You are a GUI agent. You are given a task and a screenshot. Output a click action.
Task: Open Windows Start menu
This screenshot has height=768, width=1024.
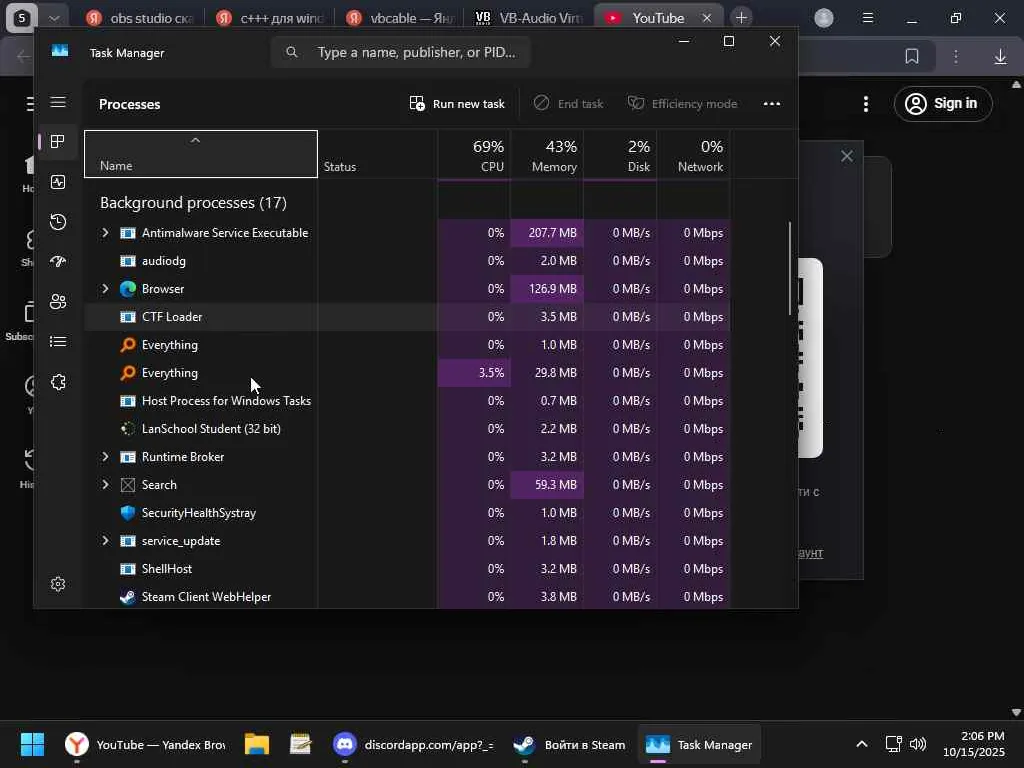(x=32, y=744)
